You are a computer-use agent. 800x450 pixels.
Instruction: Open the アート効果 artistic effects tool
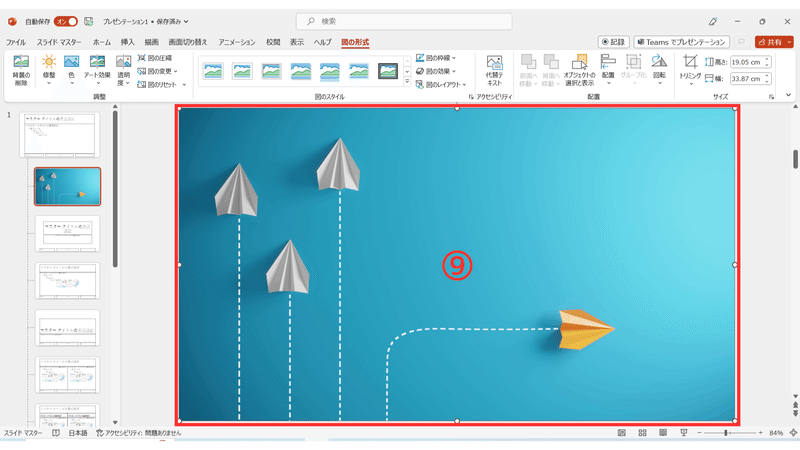click(x=97, y=70)
